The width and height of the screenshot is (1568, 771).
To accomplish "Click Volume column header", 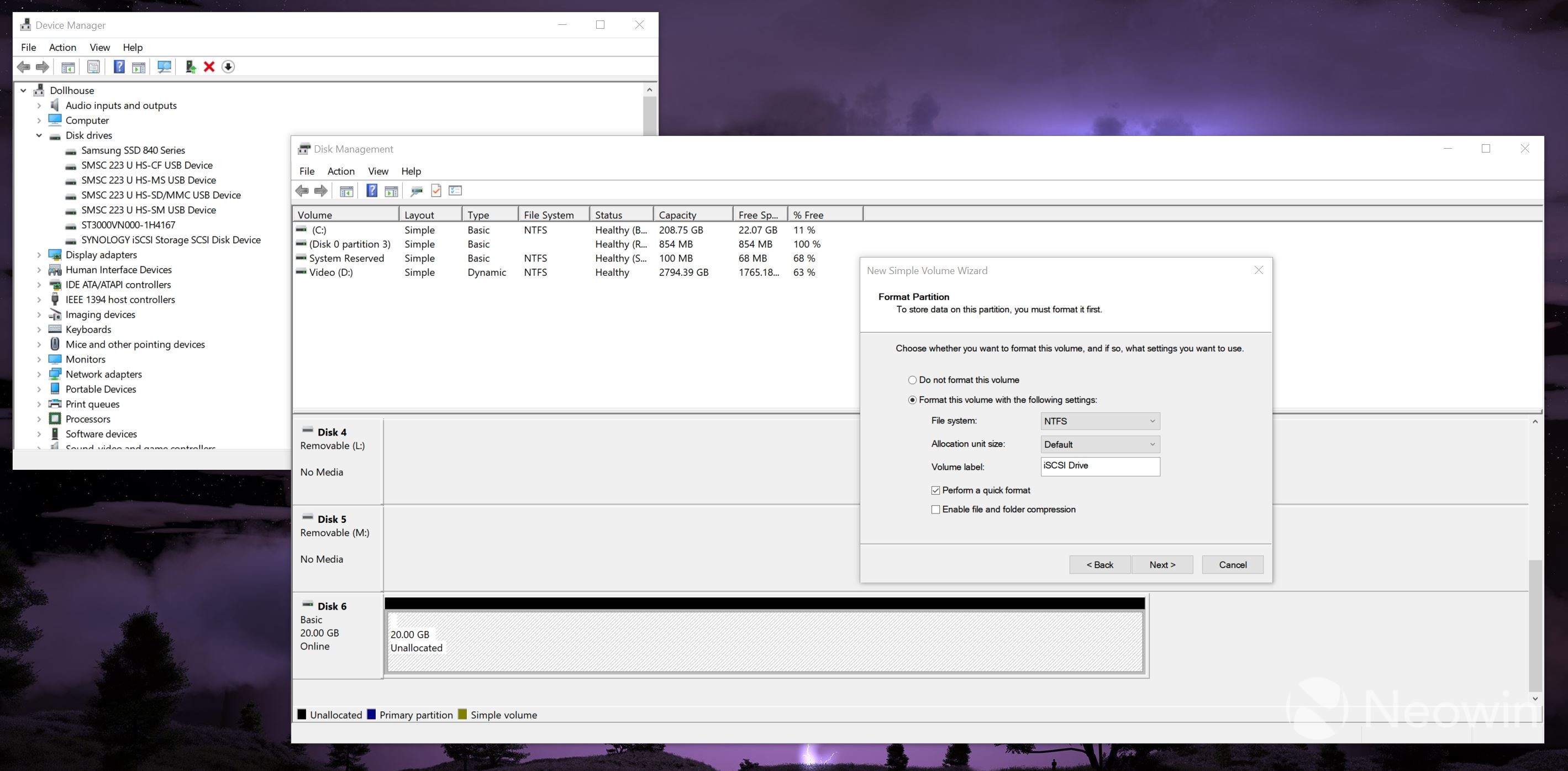I will point(346,215).
